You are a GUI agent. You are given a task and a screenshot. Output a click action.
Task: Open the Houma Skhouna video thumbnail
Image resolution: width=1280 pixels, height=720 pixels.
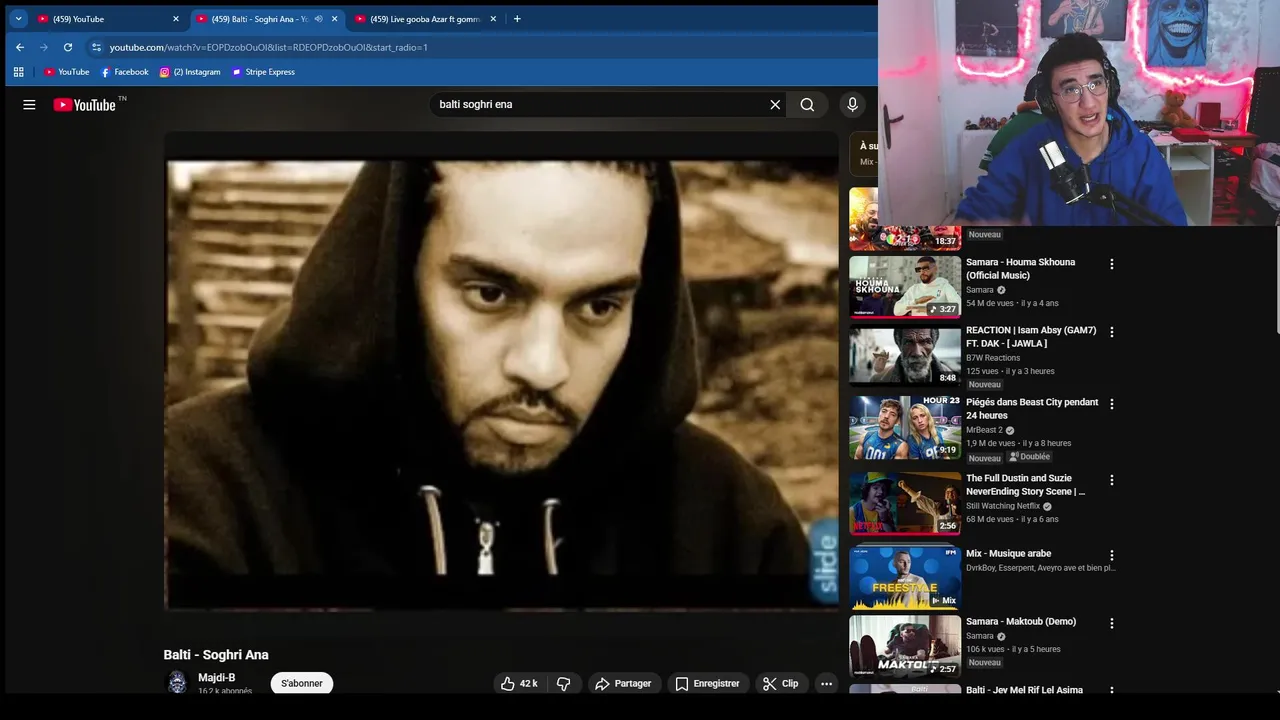tap(905, 287)
